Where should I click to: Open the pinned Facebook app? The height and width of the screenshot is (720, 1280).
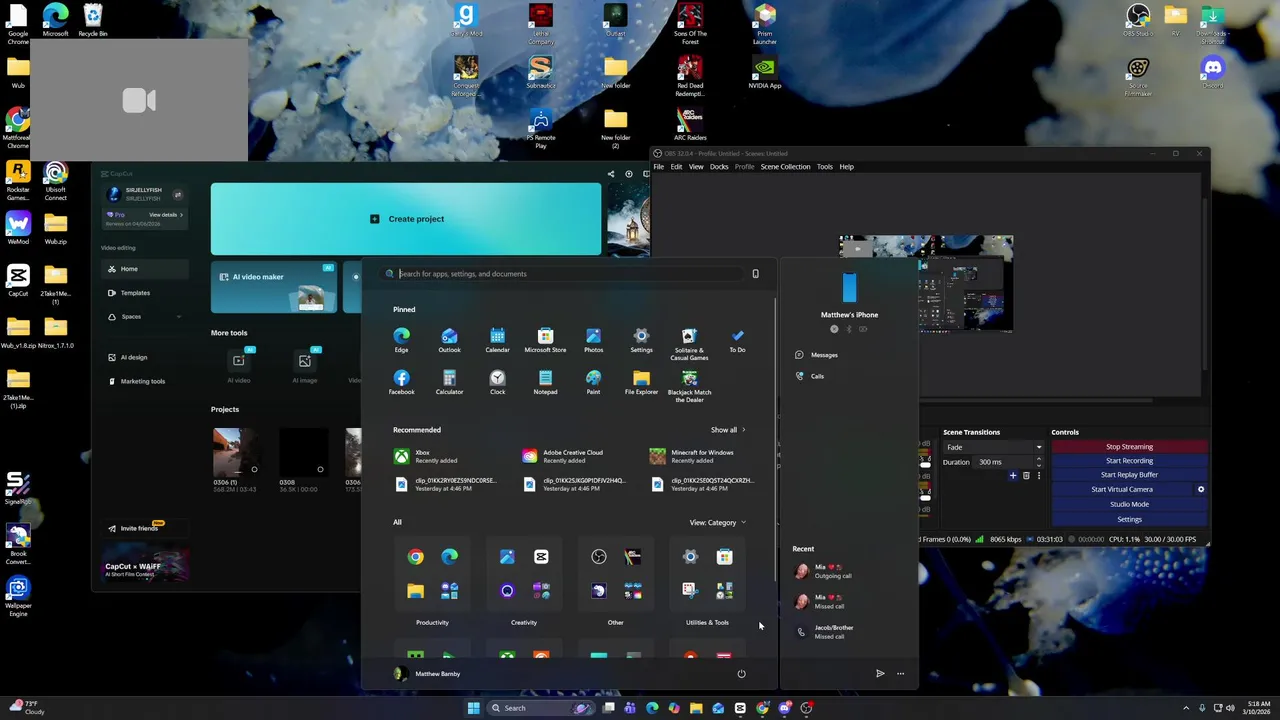point(401,382)
